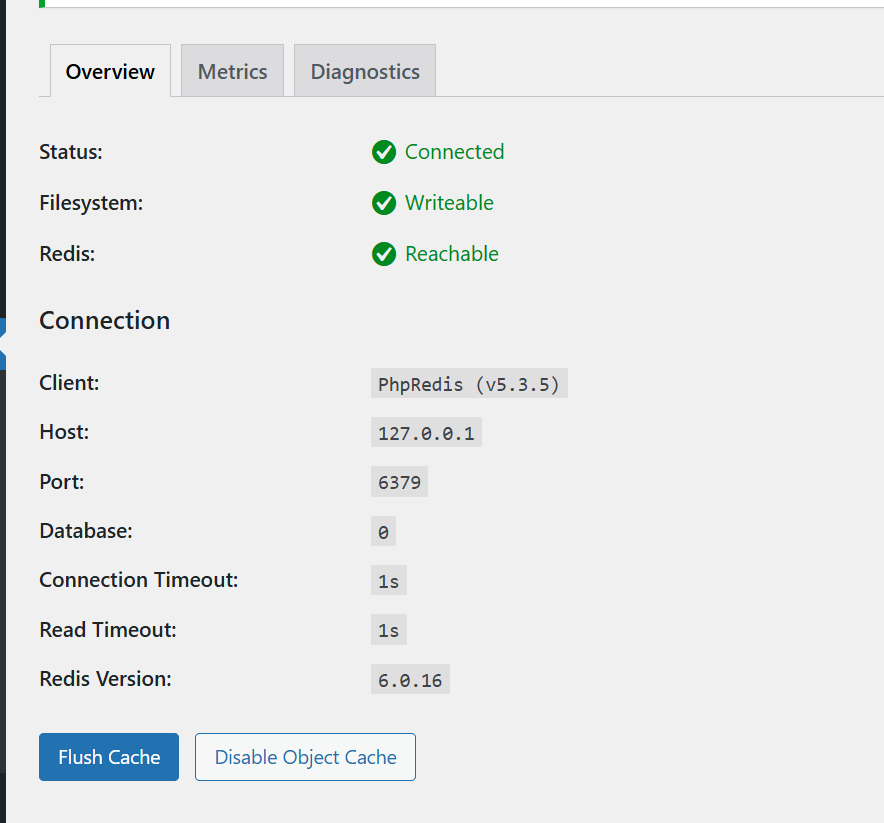Image resolution: width=884 pixels, height=823 pixels.
Task: Click the Redis Version value '6.0.16'
Action: pyautogui.click(x=410, y=679)
